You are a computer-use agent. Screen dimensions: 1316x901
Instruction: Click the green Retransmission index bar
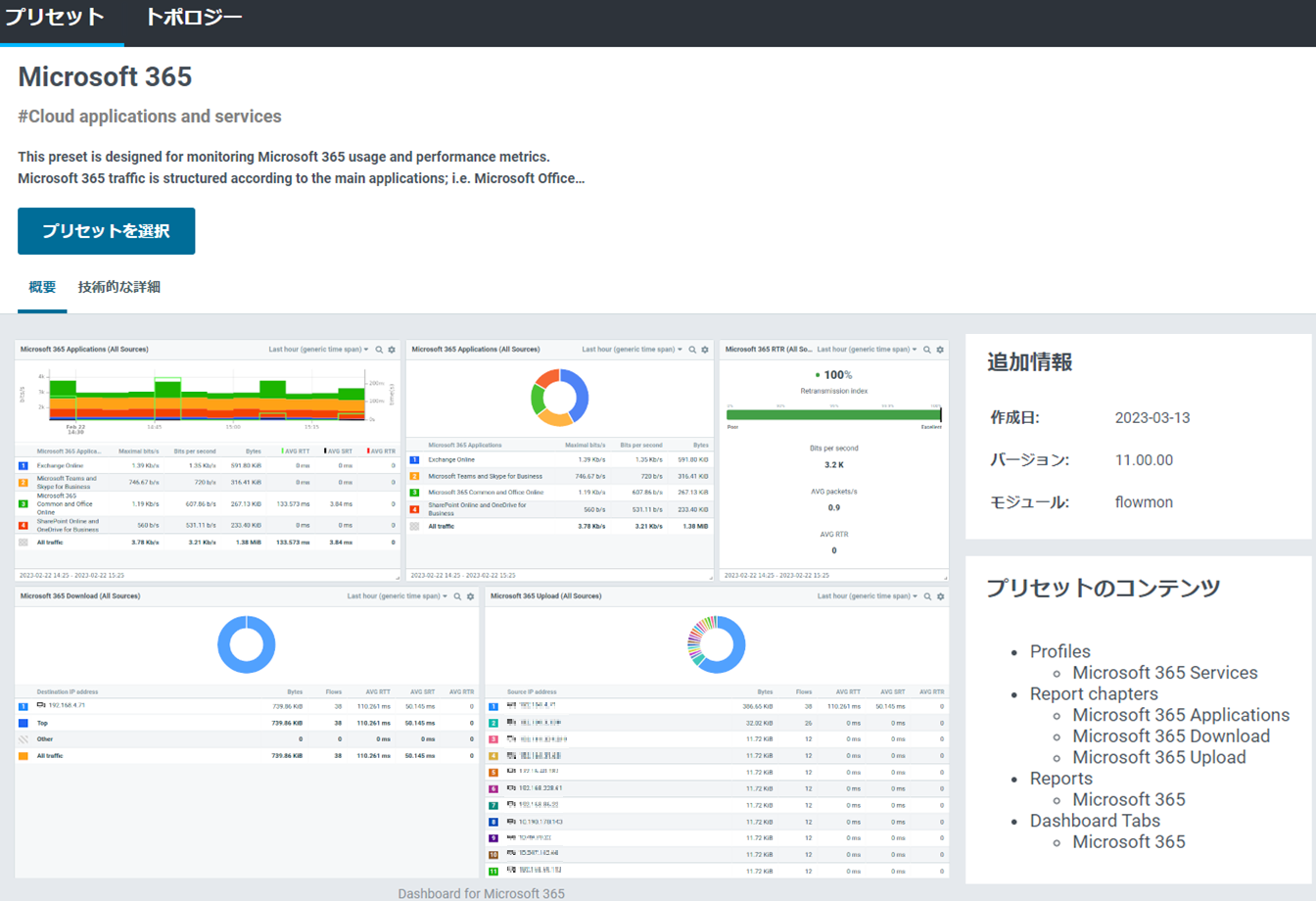point(833,415)
